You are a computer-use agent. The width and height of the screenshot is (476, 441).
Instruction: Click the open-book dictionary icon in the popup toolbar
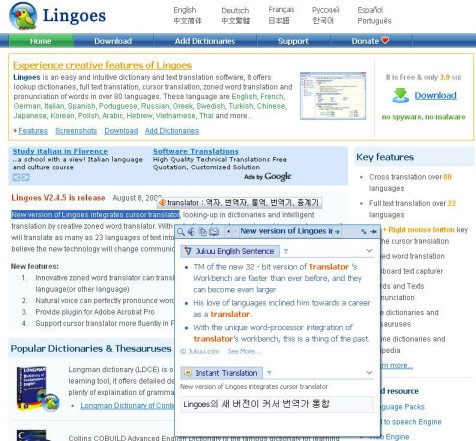coord(214,232)
